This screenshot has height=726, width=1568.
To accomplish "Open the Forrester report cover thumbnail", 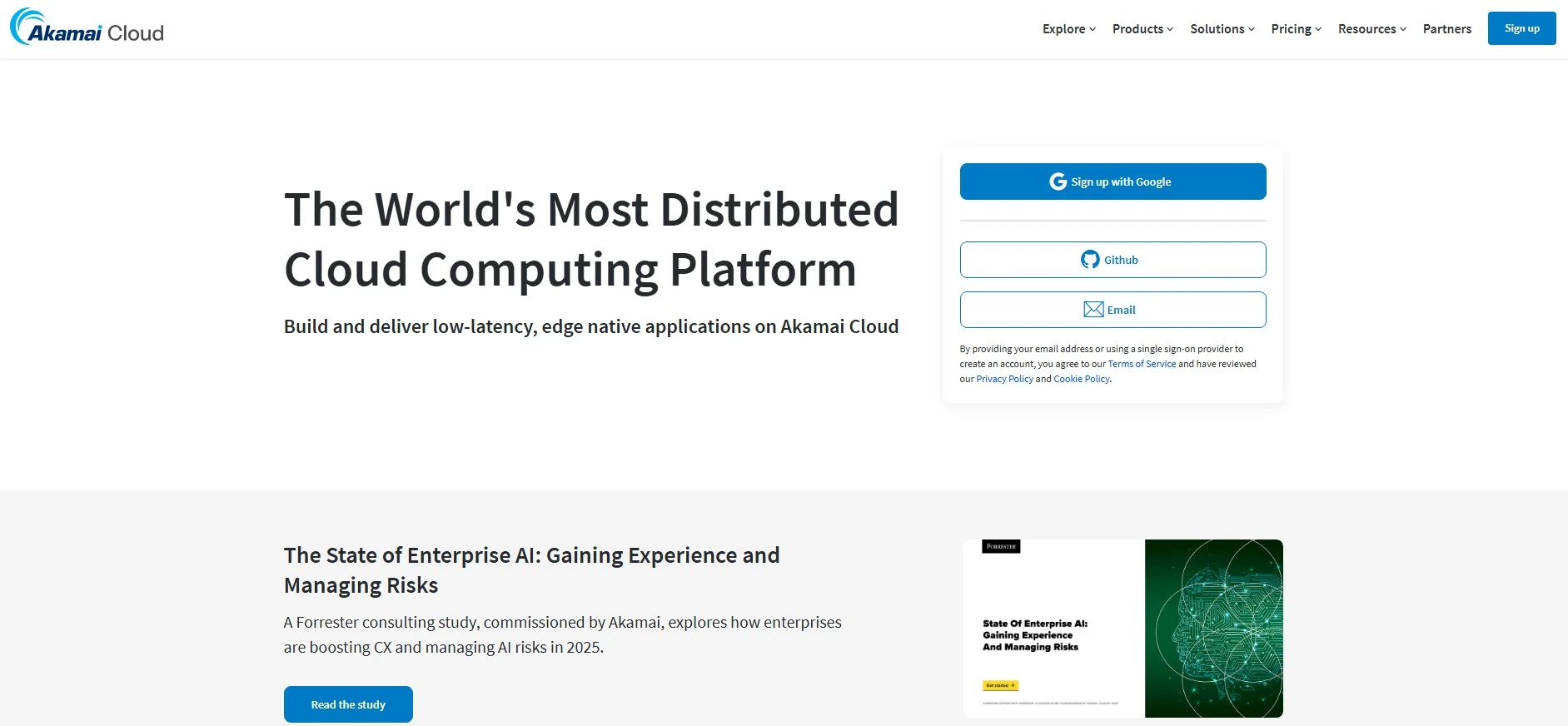I will click(1122, 629).
